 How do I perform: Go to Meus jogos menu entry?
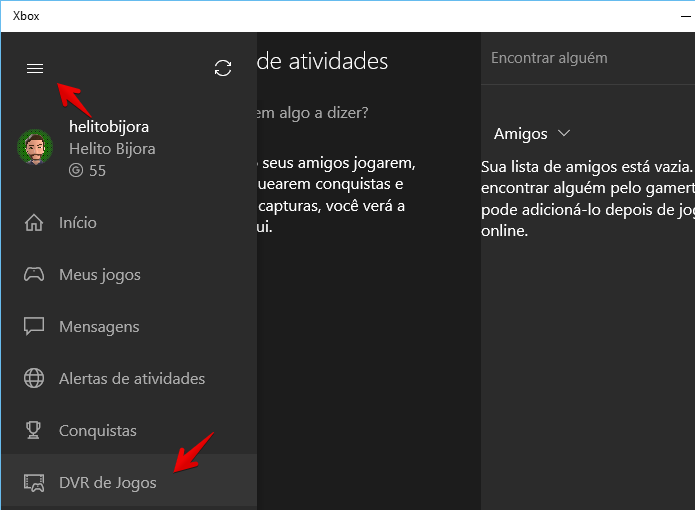pos(129,274)
